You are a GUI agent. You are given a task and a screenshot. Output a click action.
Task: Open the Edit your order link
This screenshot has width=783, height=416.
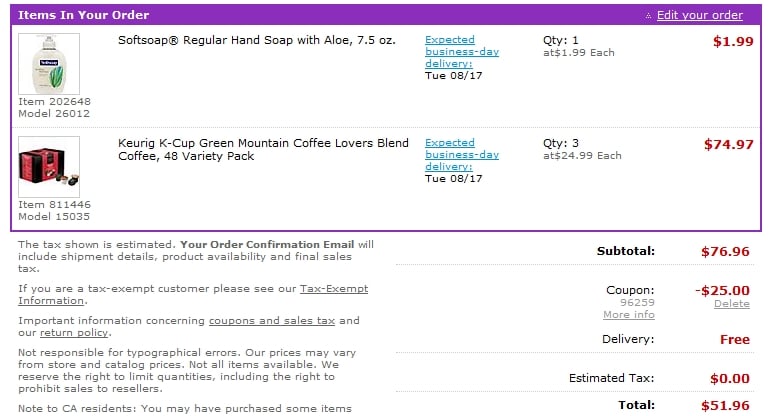click(x=699, y=15)
